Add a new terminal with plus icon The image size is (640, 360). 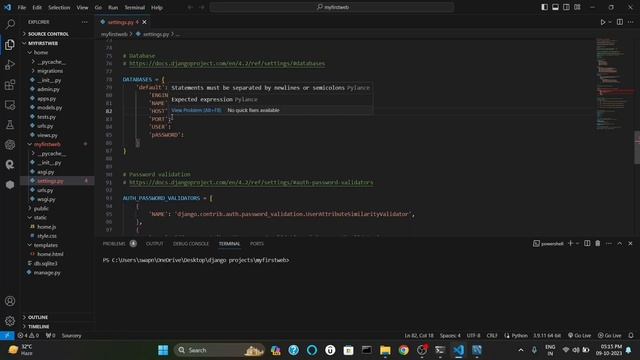[570, 243]
